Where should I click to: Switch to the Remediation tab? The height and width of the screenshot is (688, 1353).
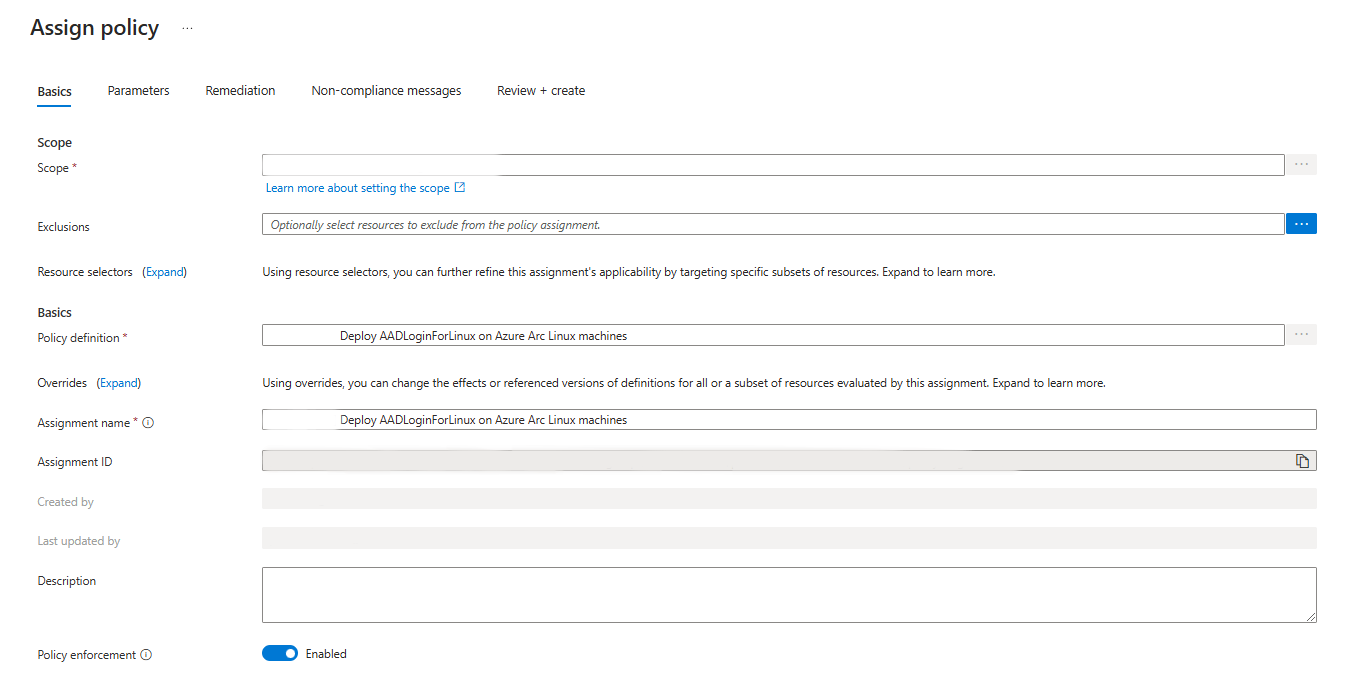(240, 91)
